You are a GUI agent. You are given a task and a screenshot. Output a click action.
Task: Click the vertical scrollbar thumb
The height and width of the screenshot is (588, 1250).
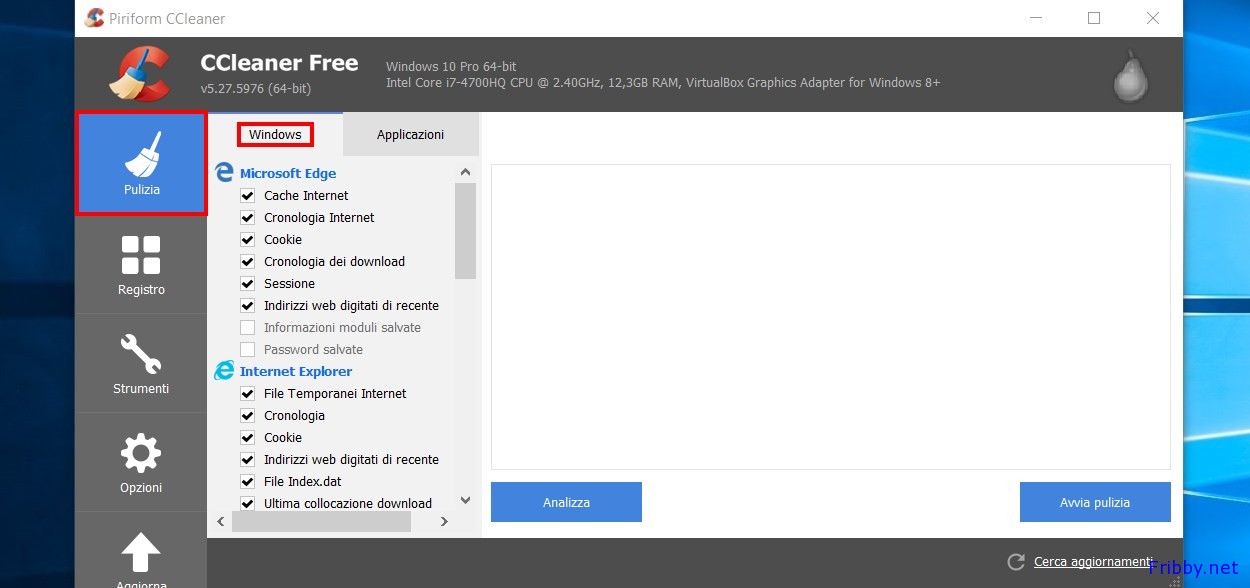(x=465, y=231)
